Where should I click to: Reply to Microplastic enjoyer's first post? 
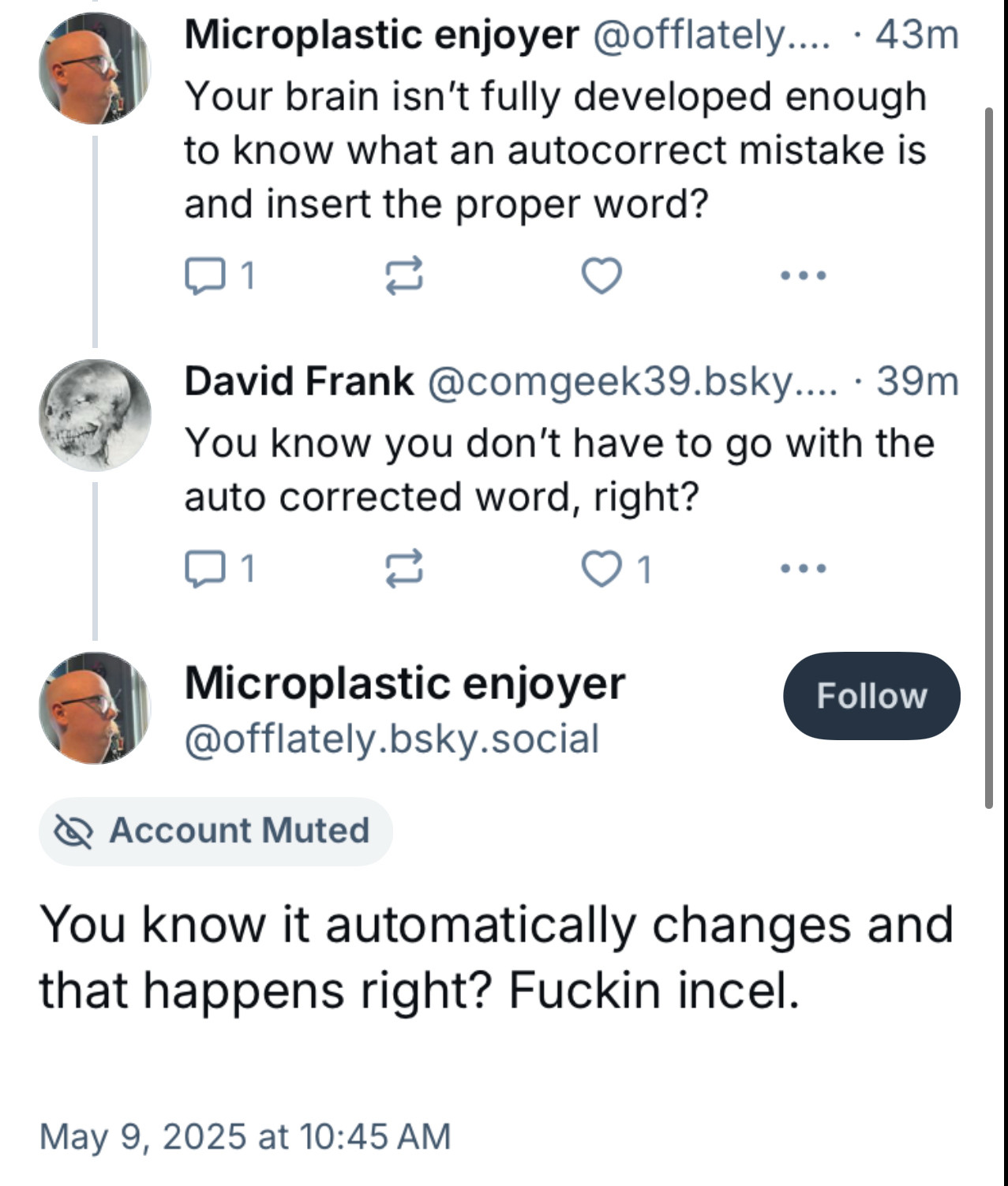tap(219, 276)
